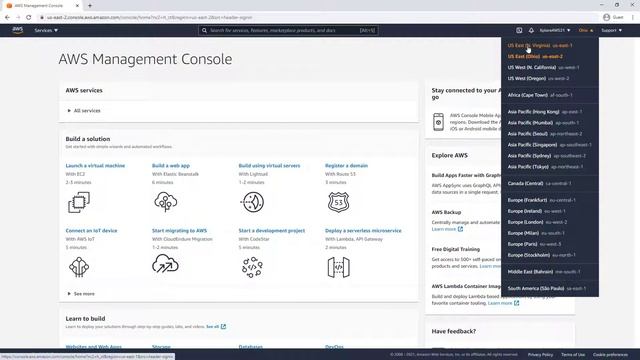This screenshot has height=360, width=640.
Task: Click the AWS logo home icon
Action: coord(18,30)
